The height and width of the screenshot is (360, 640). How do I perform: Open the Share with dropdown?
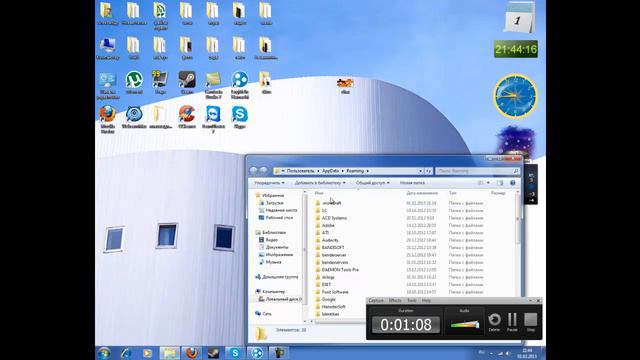373,183
